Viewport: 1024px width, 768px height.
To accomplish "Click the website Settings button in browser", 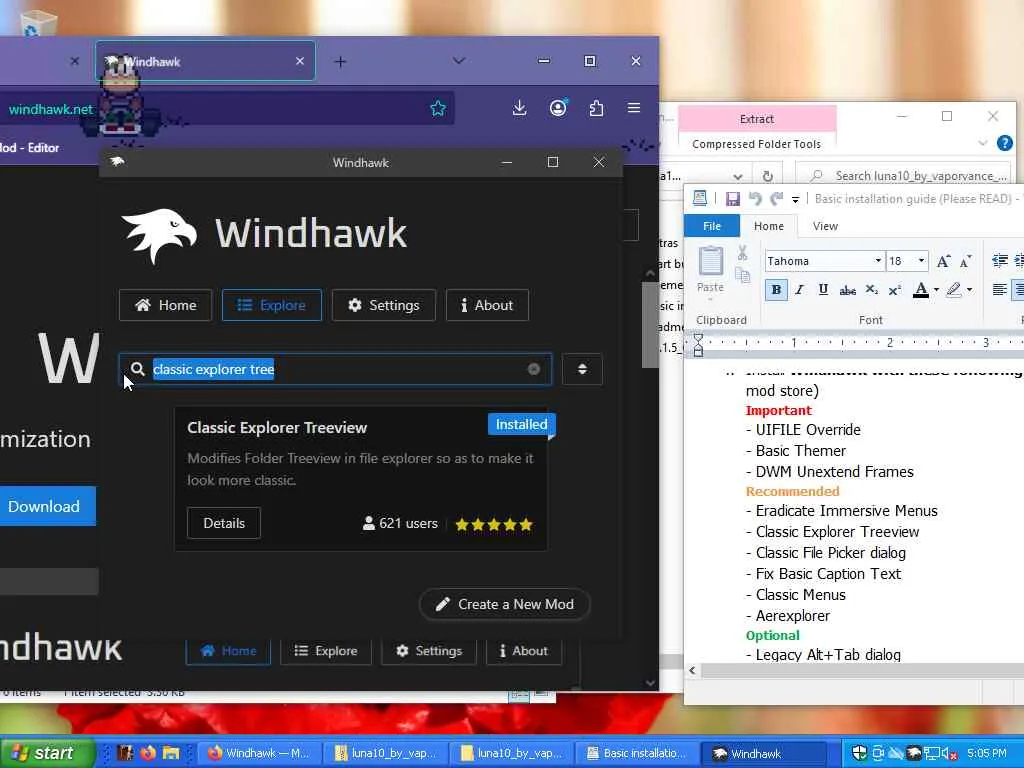I will click(428, 650).
